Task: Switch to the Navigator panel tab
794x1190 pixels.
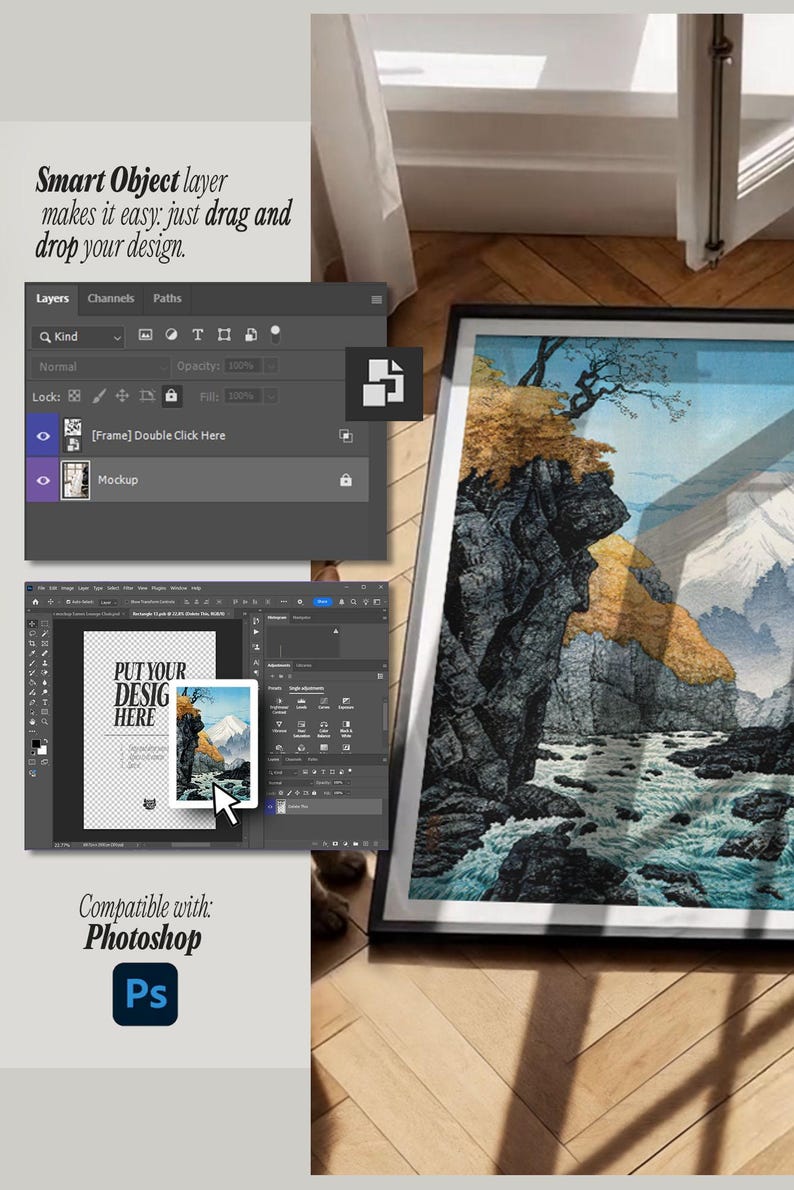Action: coord(302,618)
